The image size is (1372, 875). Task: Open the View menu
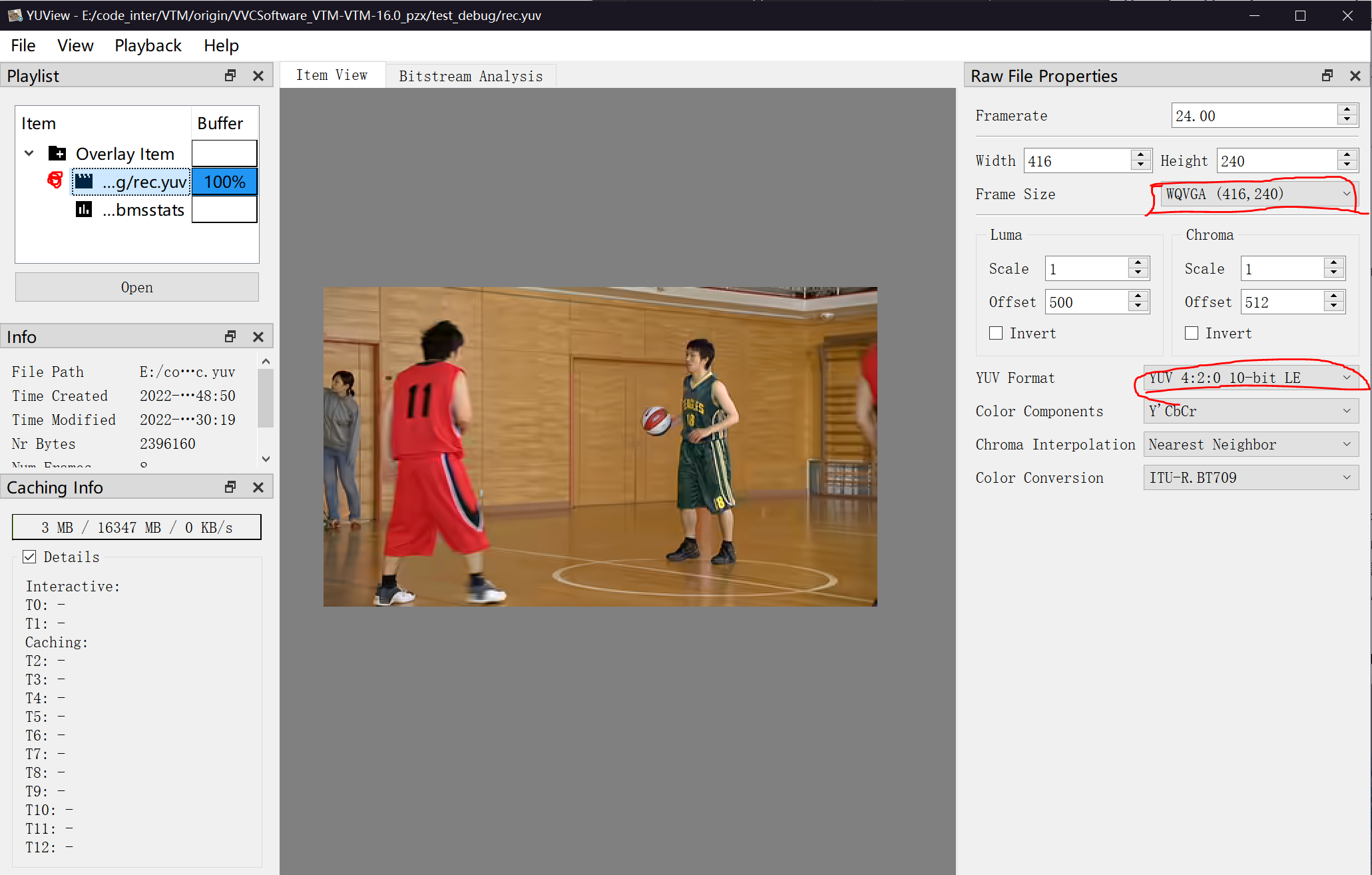[x=75, y=45]
